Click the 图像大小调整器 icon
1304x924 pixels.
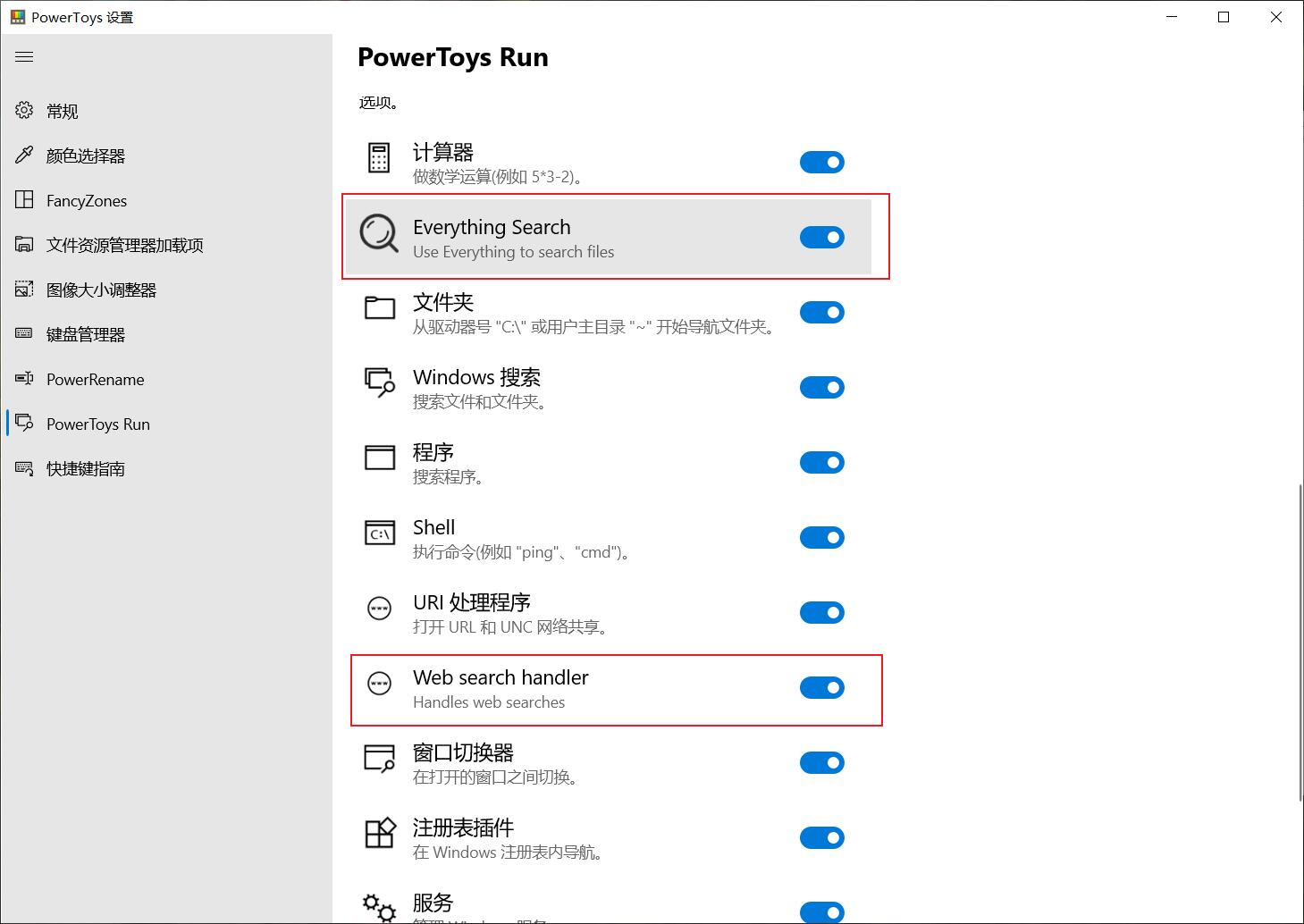[x=24, y=290]
